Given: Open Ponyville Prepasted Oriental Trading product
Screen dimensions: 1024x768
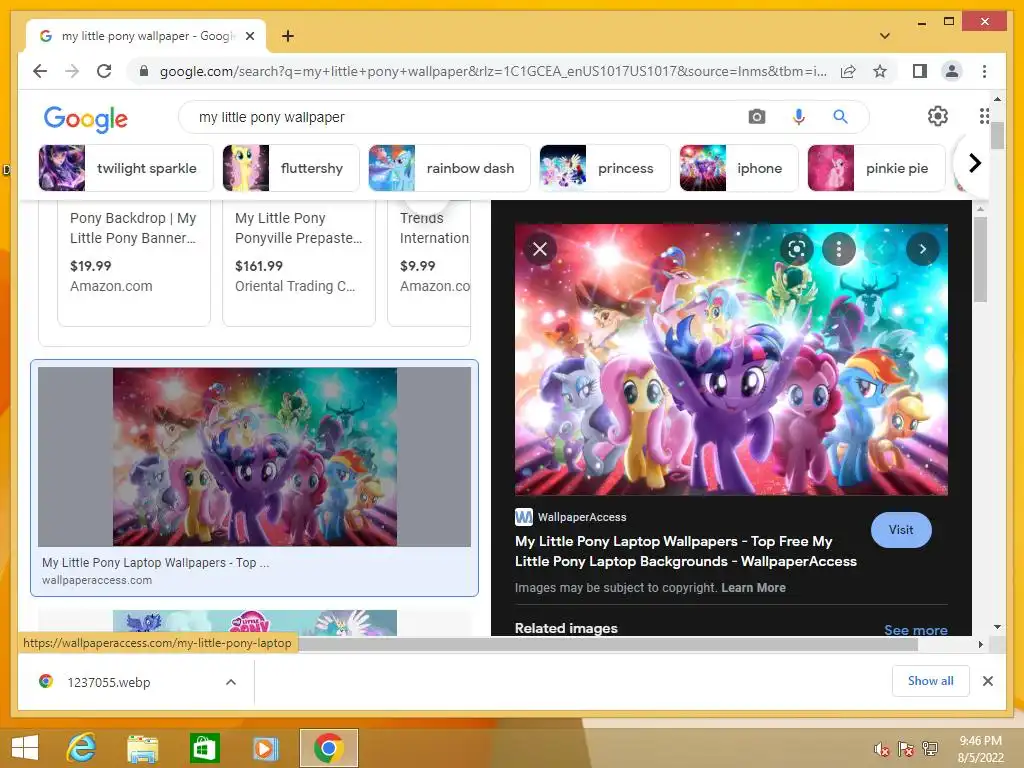Looking at the screenshot, I should coord(298,261).
